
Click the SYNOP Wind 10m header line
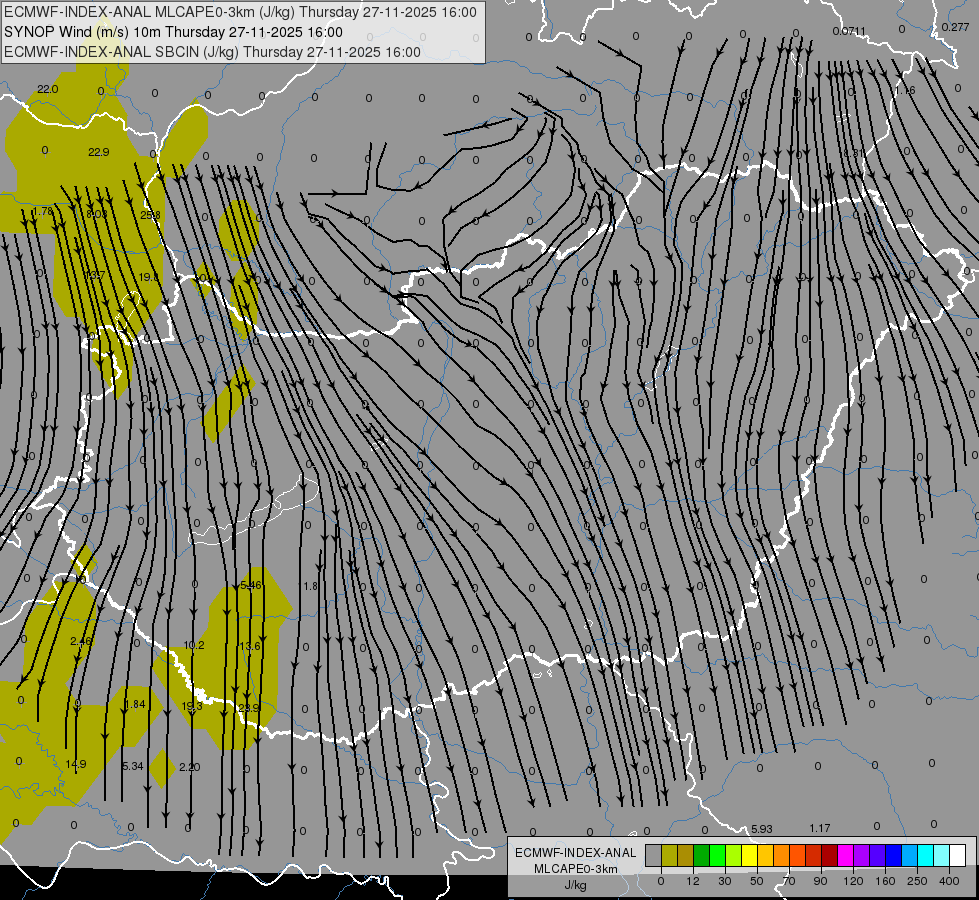pyautogui.click(x=174, y=32)
